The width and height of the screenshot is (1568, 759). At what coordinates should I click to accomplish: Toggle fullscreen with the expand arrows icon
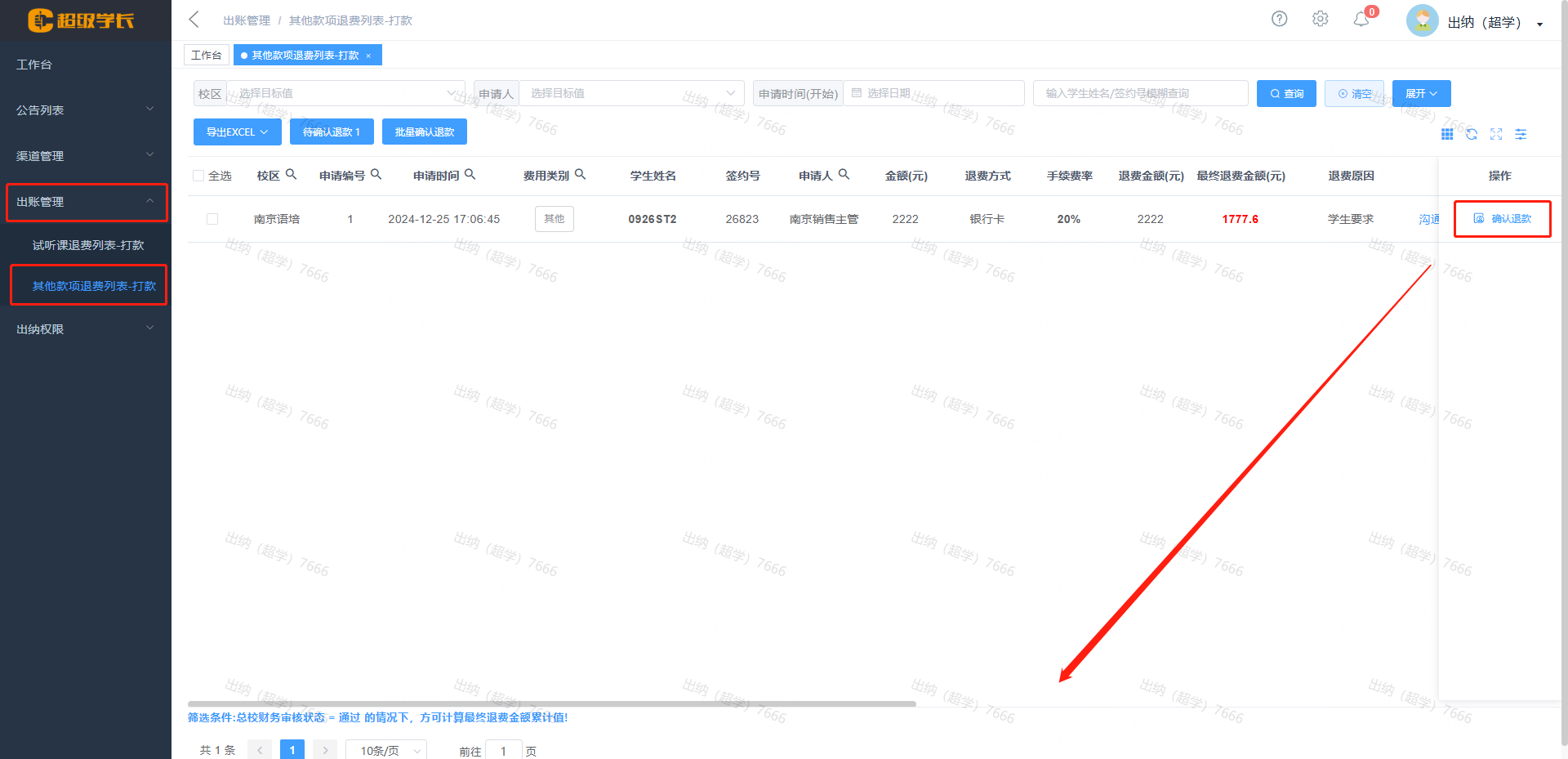(1496, 134)
